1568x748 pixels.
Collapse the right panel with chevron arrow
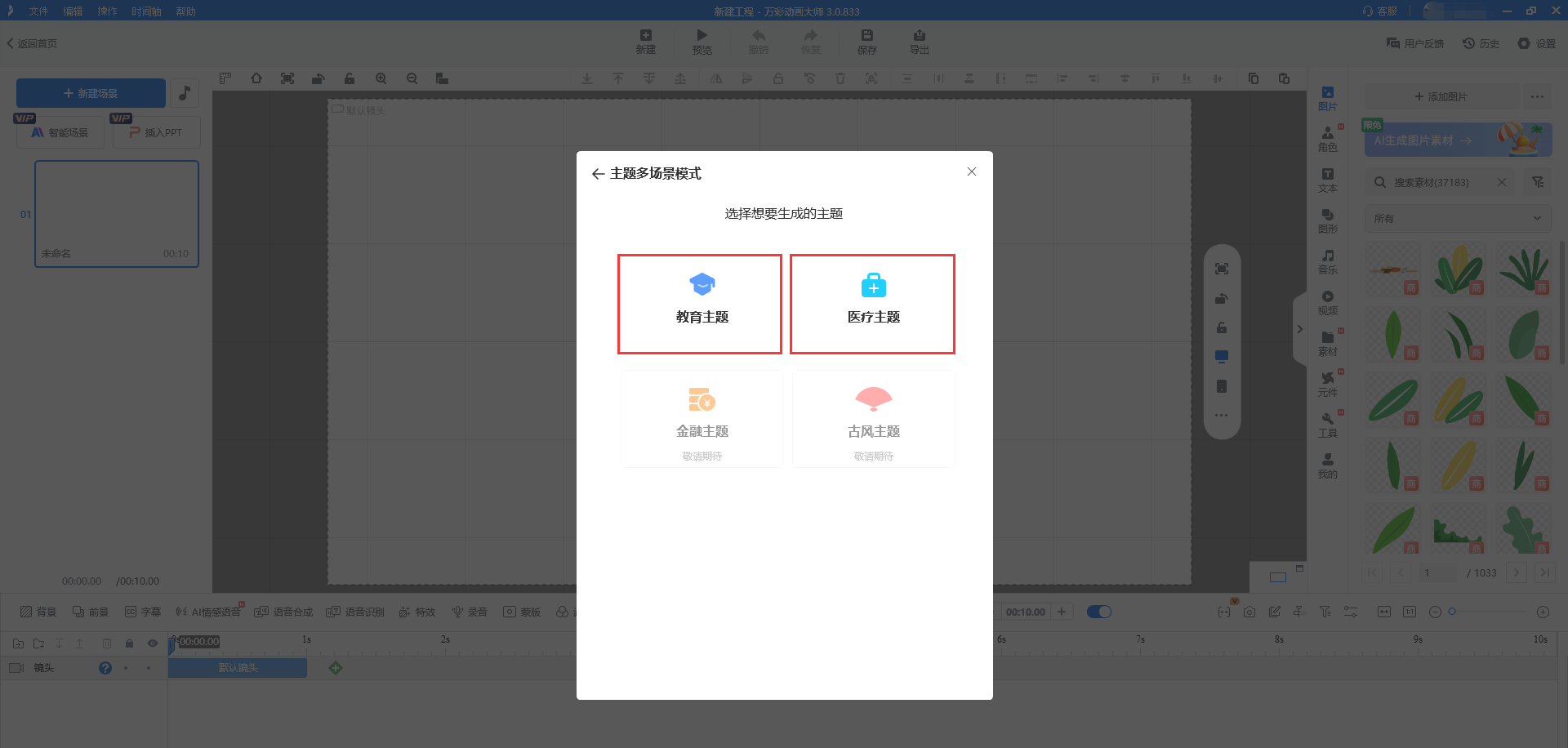coord(1299,329)
